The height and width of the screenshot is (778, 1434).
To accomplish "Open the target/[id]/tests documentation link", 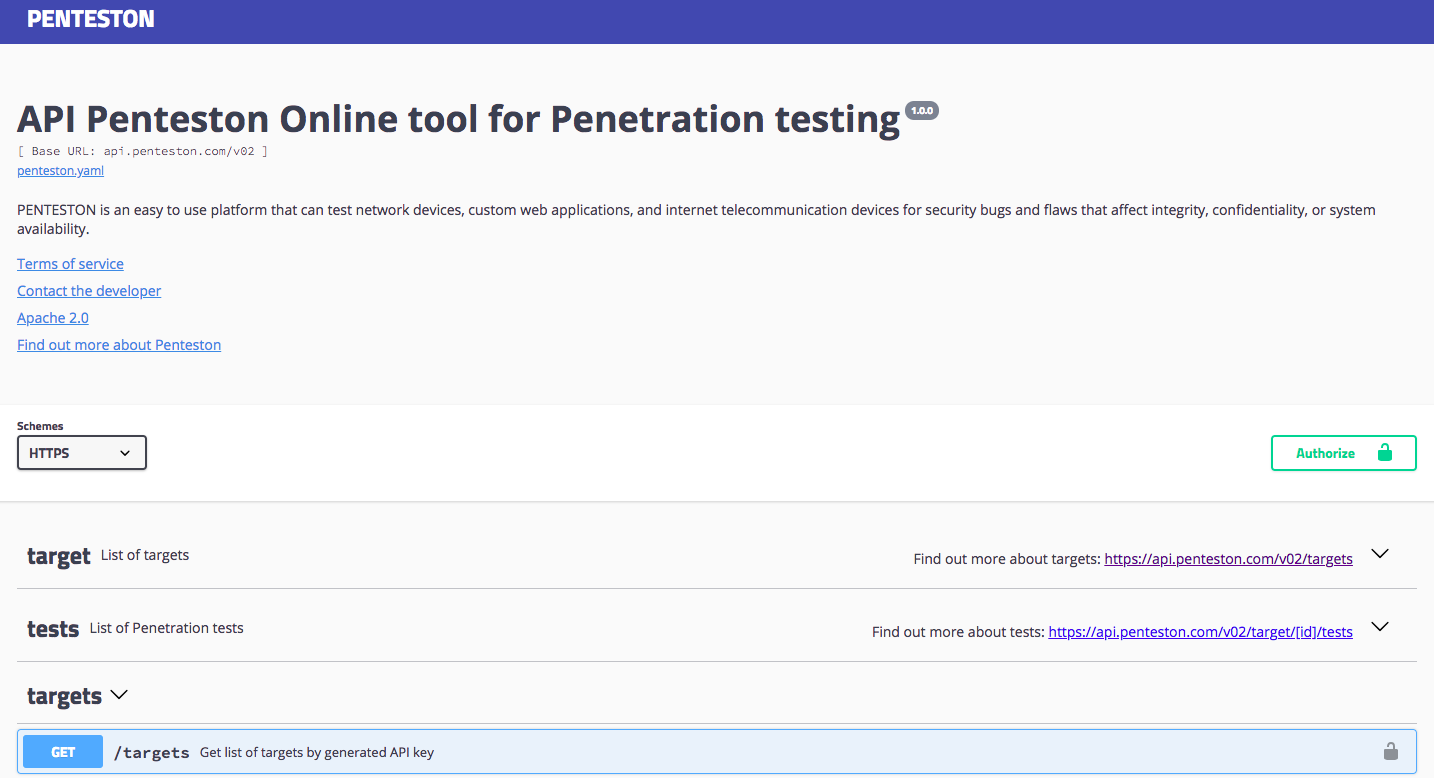I will [x=1200, y=632].
